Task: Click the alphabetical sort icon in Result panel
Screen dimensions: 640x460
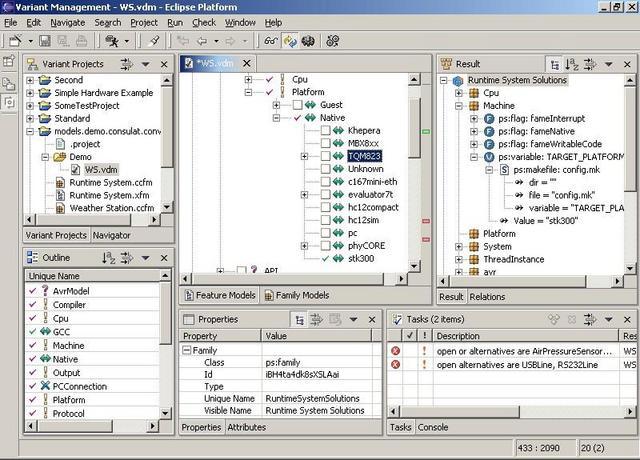Action: (x=572, y=64)
